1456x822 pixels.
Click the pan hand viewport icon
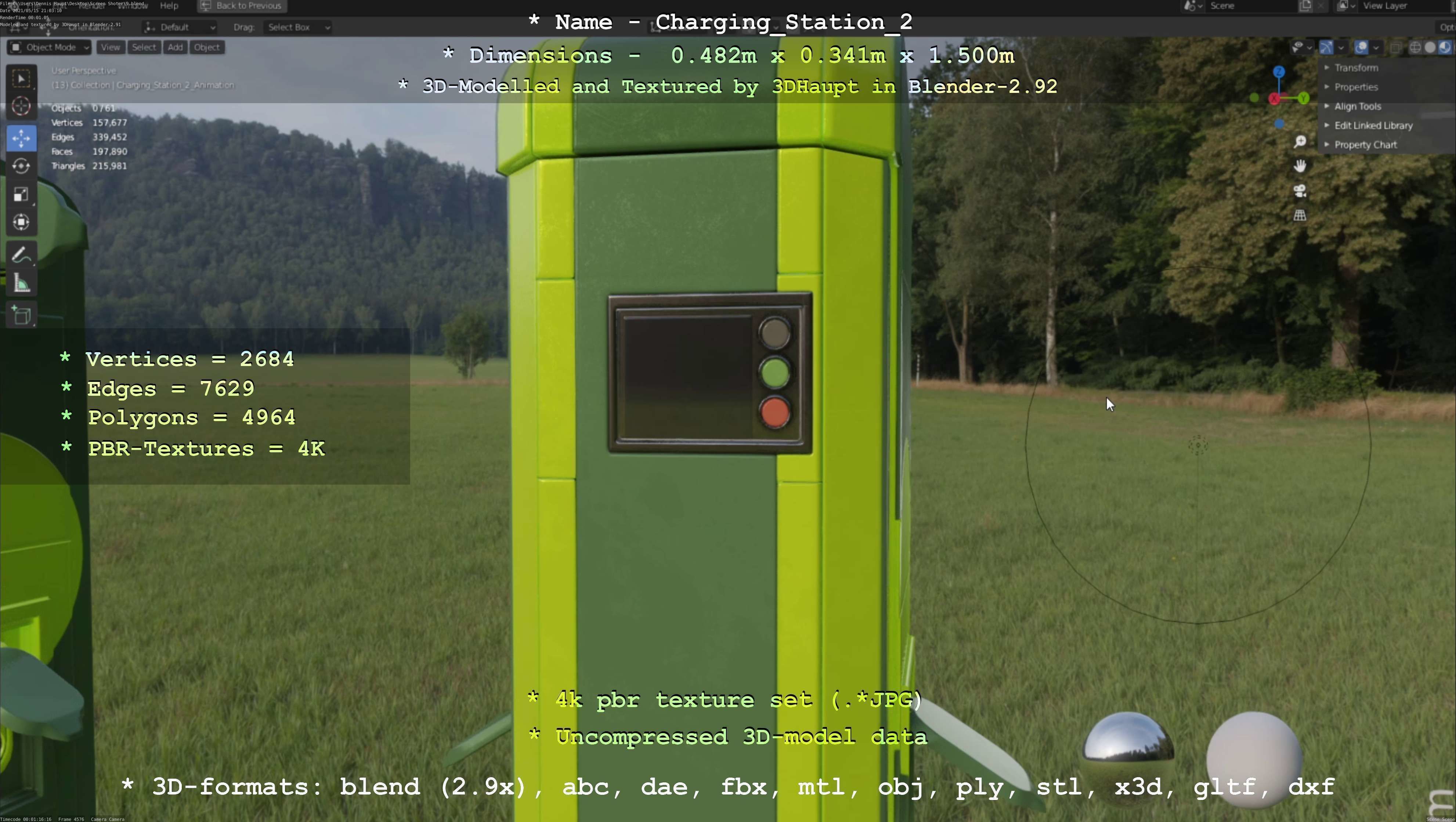coord(1300,166)
